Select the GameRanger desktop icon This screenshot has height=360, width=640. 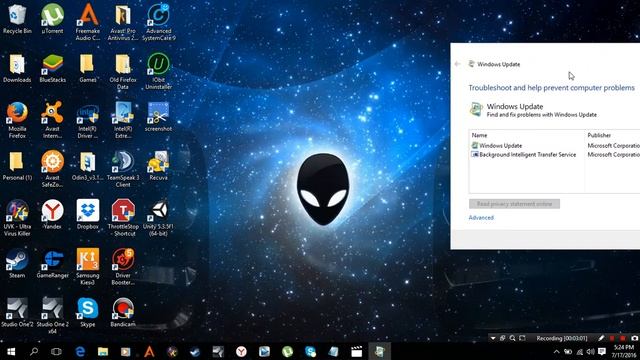click(x=52, y=264)
